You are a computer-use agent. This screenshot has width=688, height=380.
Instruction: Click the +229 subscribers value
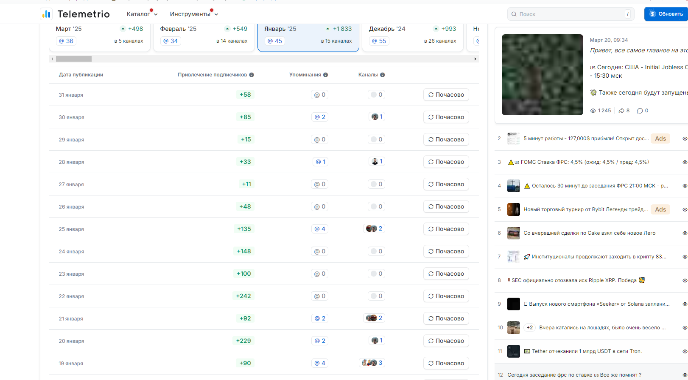(244, 341)
